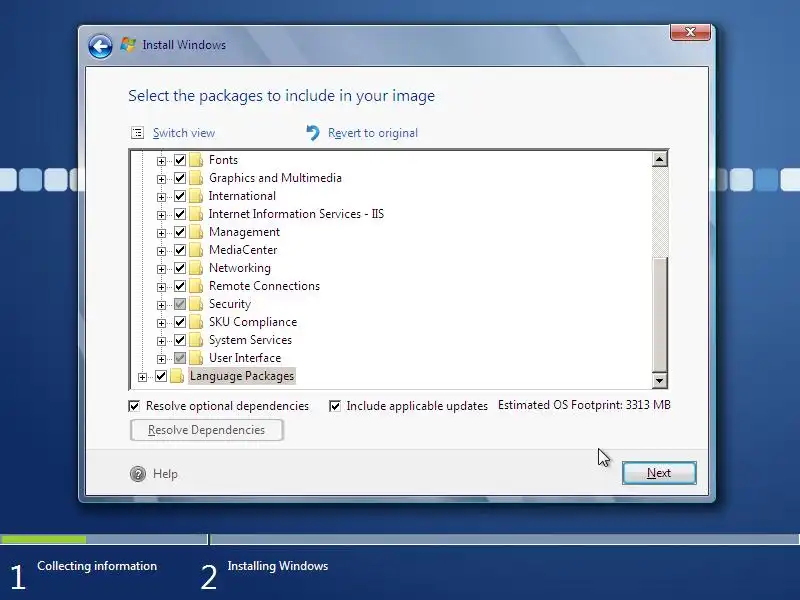Expand the System Services node
This screenshot has width=800, height=600.
[161, 341]
